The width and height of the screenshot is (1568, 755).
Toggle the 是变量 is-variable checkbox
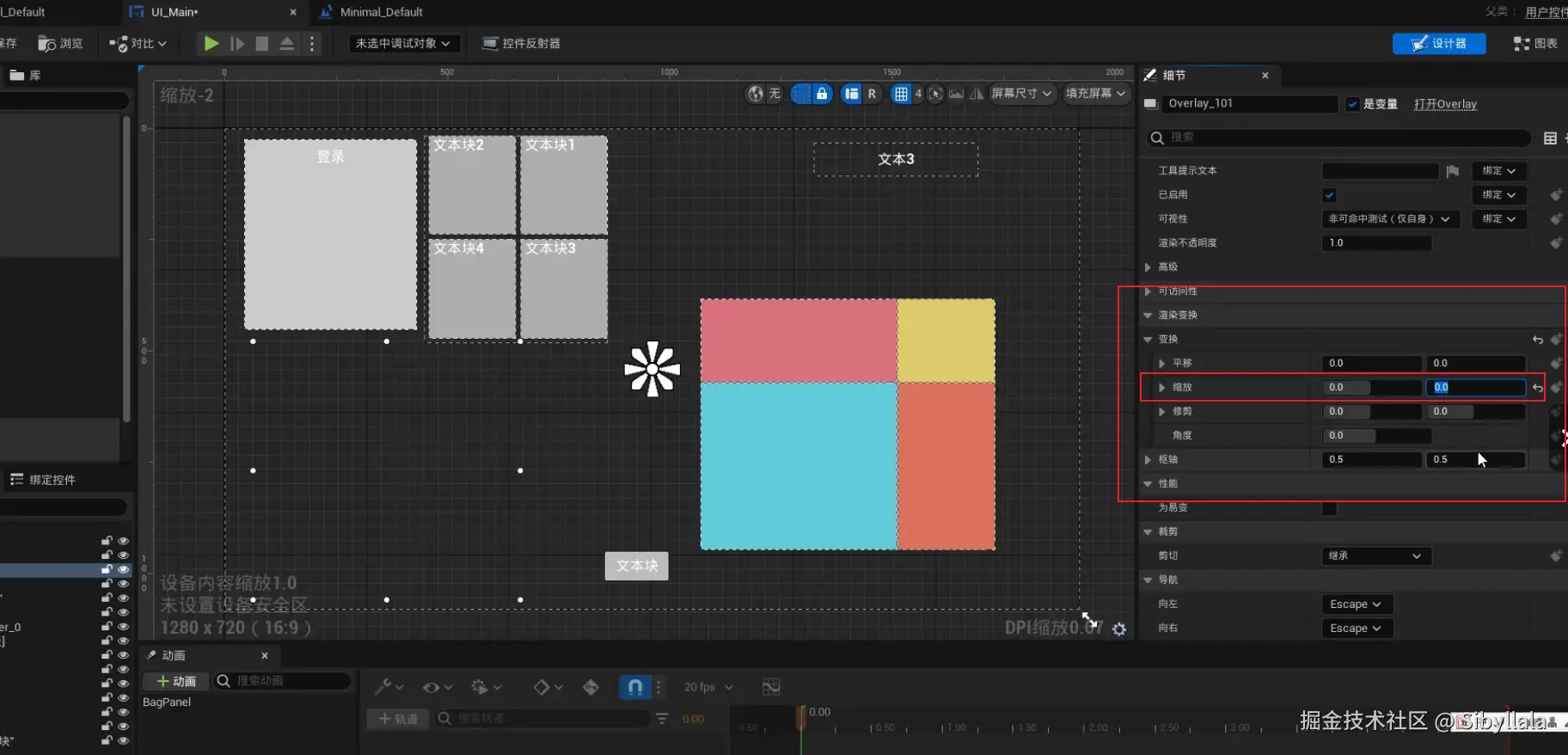tap(1352, 104)
